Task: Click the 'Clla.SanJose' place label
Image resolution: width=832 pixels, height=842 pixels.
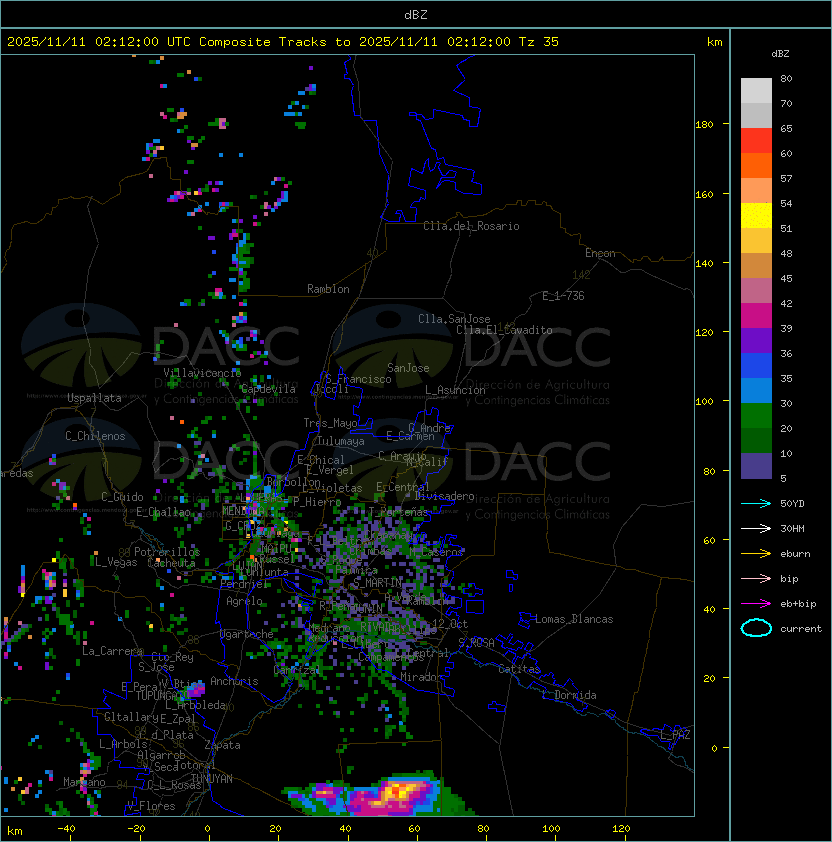Action: pyautogui.click(x=454, y=319)
